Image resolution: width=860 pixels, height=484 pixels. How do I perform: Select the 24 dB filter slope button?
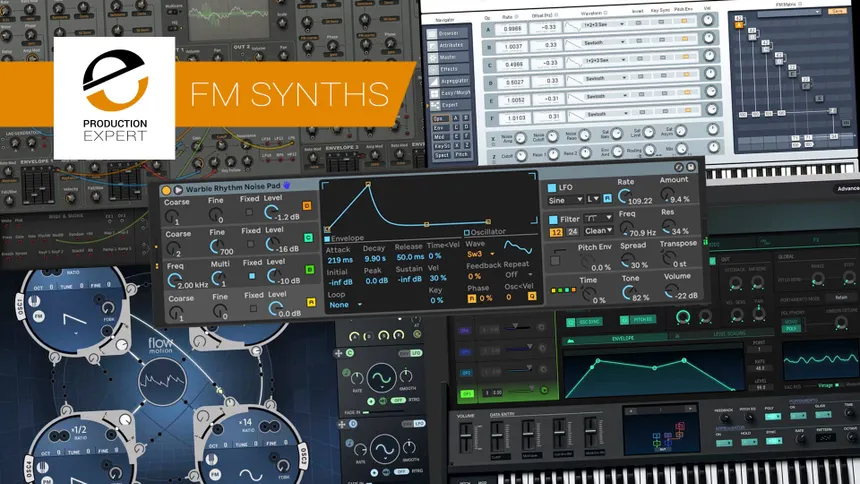tap(572, 232)
